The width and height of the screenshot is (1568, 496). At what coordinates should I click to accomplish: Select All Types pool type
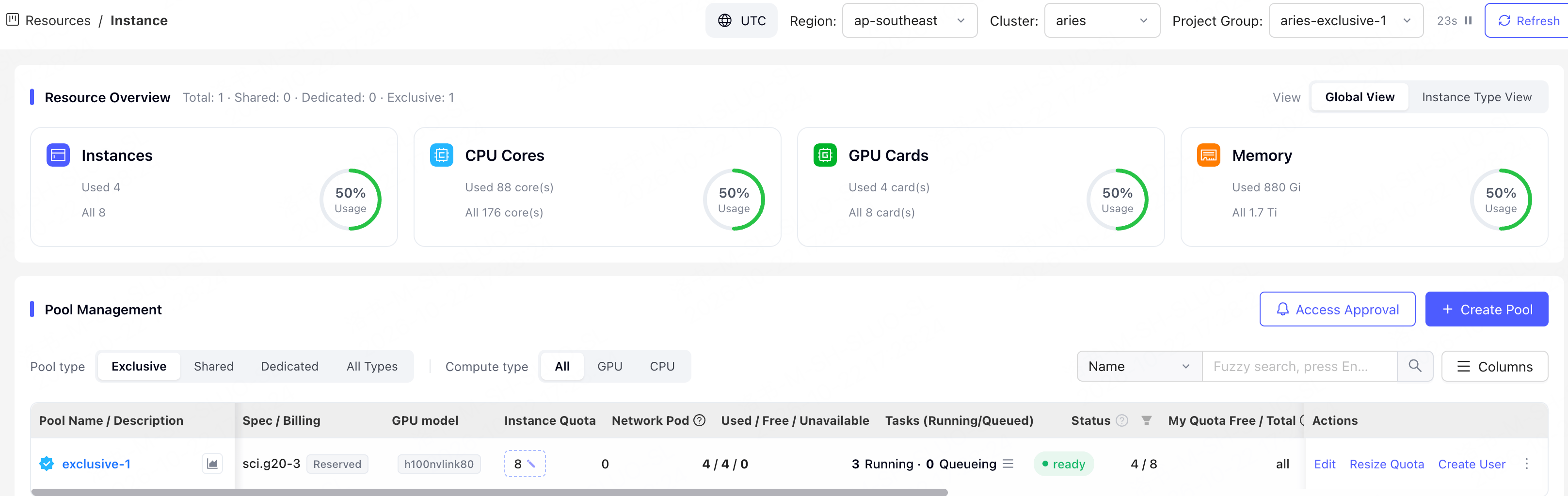click(372, 366)
